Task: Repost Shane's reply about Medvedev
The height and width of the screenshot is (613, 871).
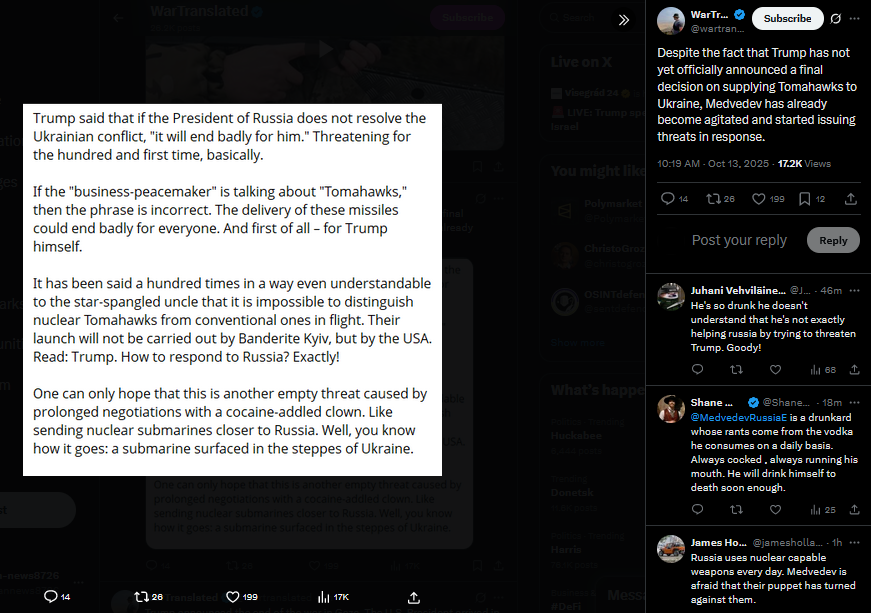Action: (x=736, y=510)
